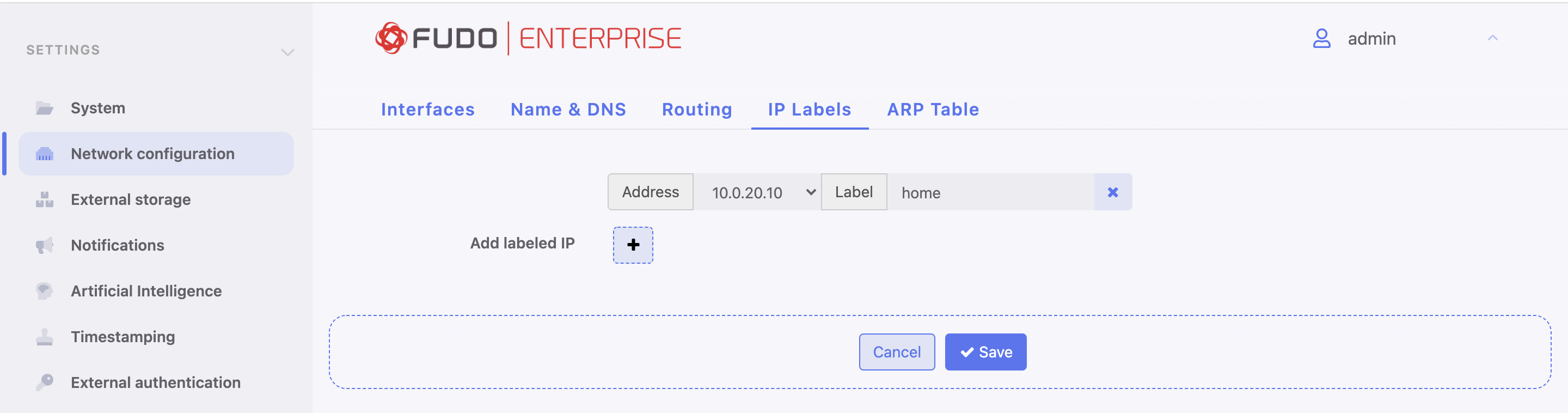Click the SETTINGS header text
Viewport: 1568px width, 413px height.
coord(63,50)
